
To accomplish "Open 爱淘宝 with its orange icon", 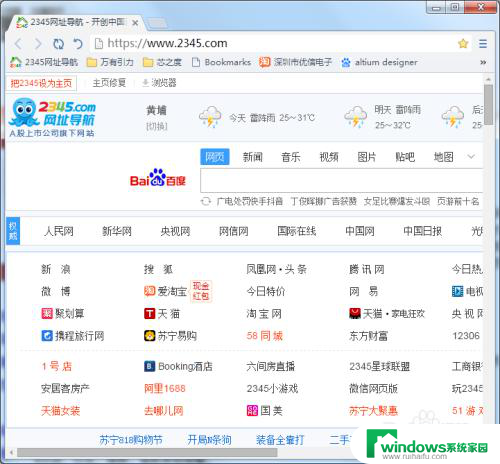I will tap(166, 292).
